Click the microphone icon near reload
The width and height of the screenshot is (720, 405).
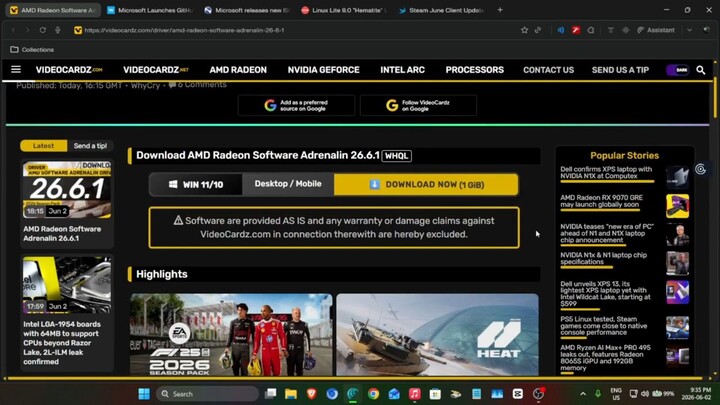click(x=57, y=30)
